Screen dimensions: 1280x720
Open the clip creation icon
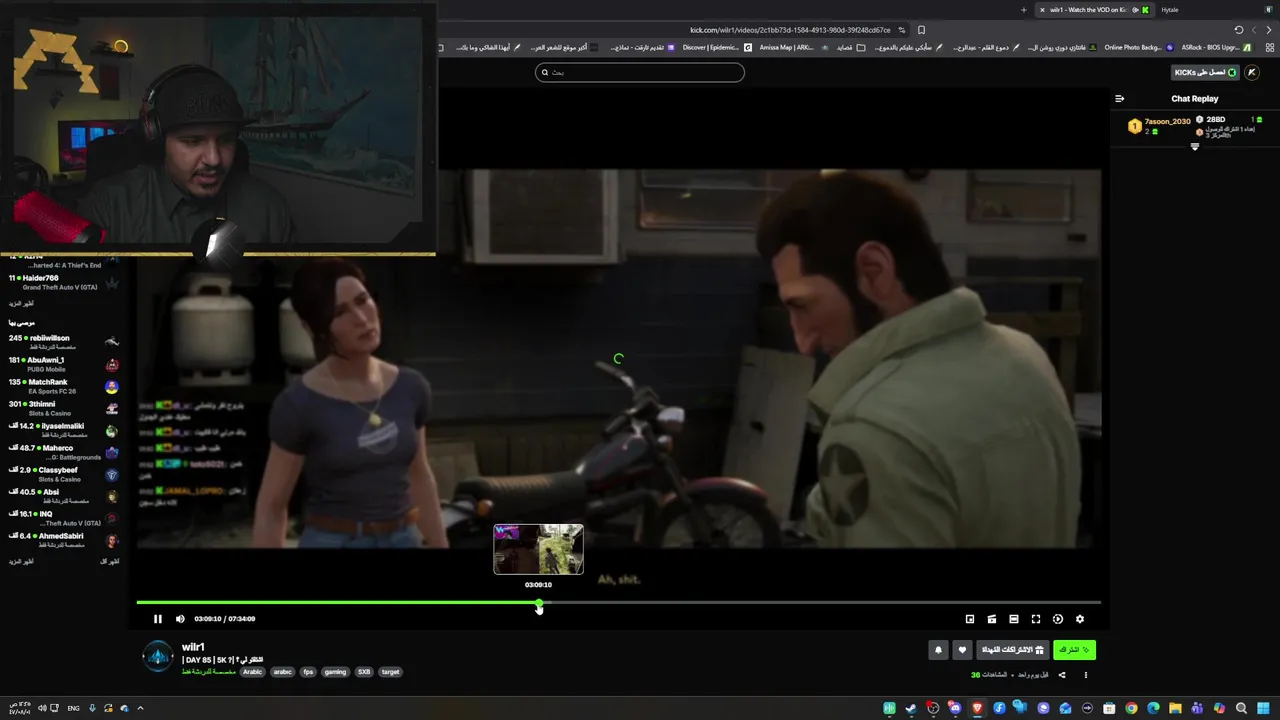coord(991,619)
